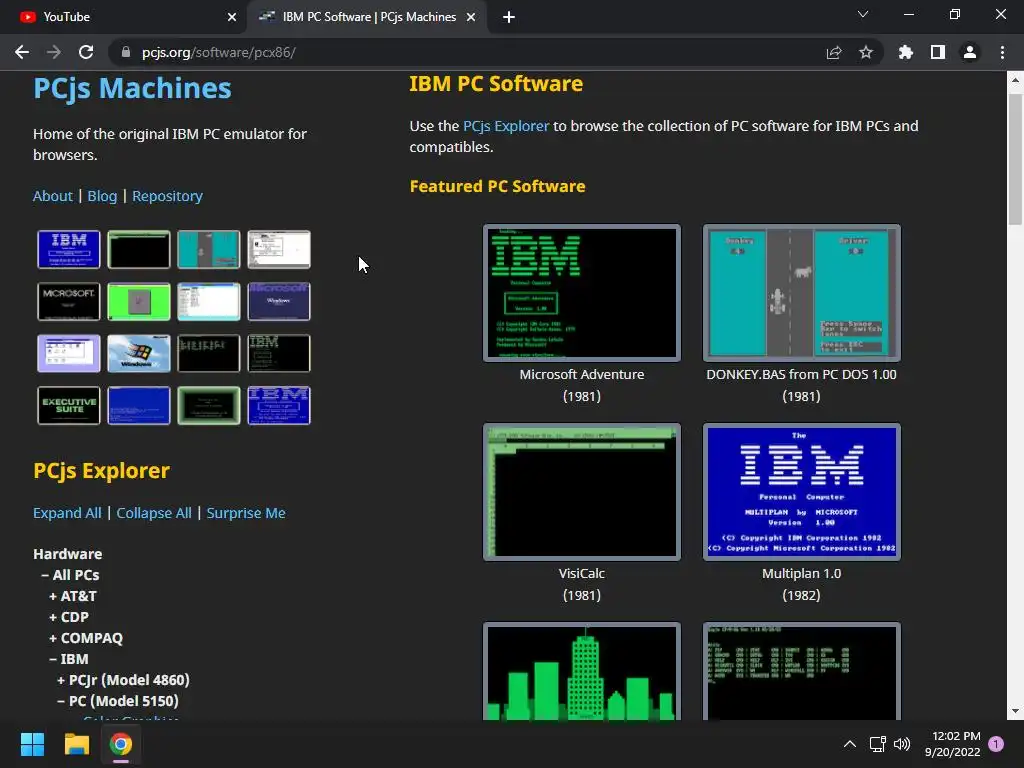Open the Executive Suite thumbnail

point(69,406)
